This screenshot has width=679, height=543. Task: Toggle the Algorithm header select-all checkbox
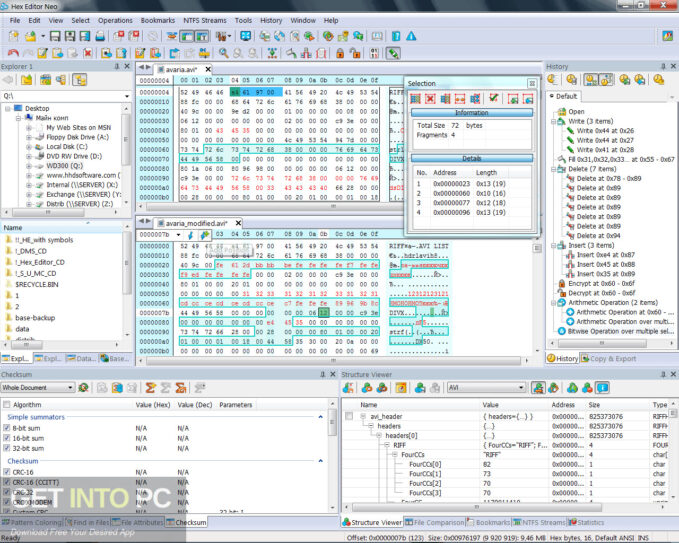coord(6,404)
